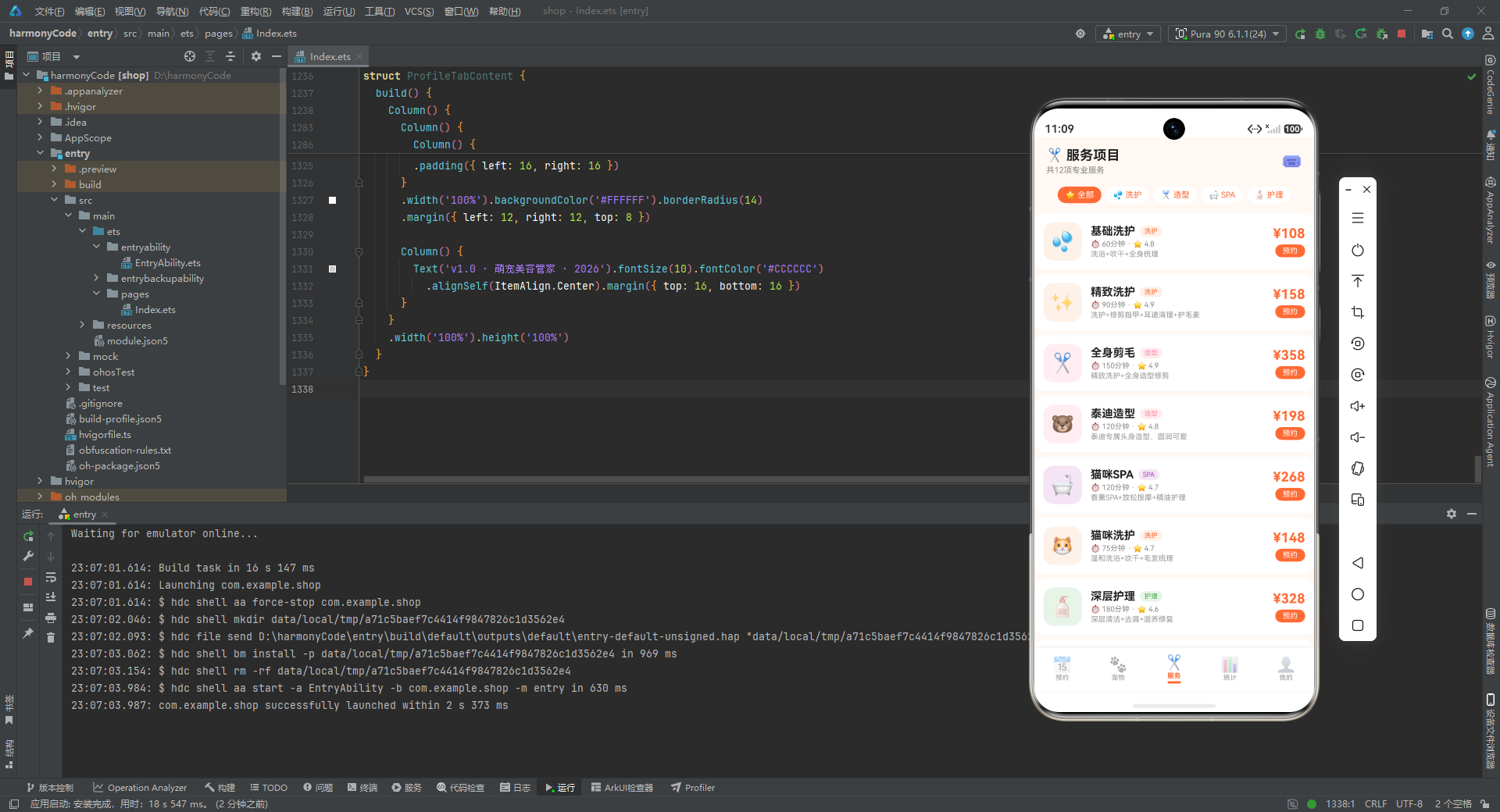
Task: Collapse all items in the project tree
Action: coord(230,56)
